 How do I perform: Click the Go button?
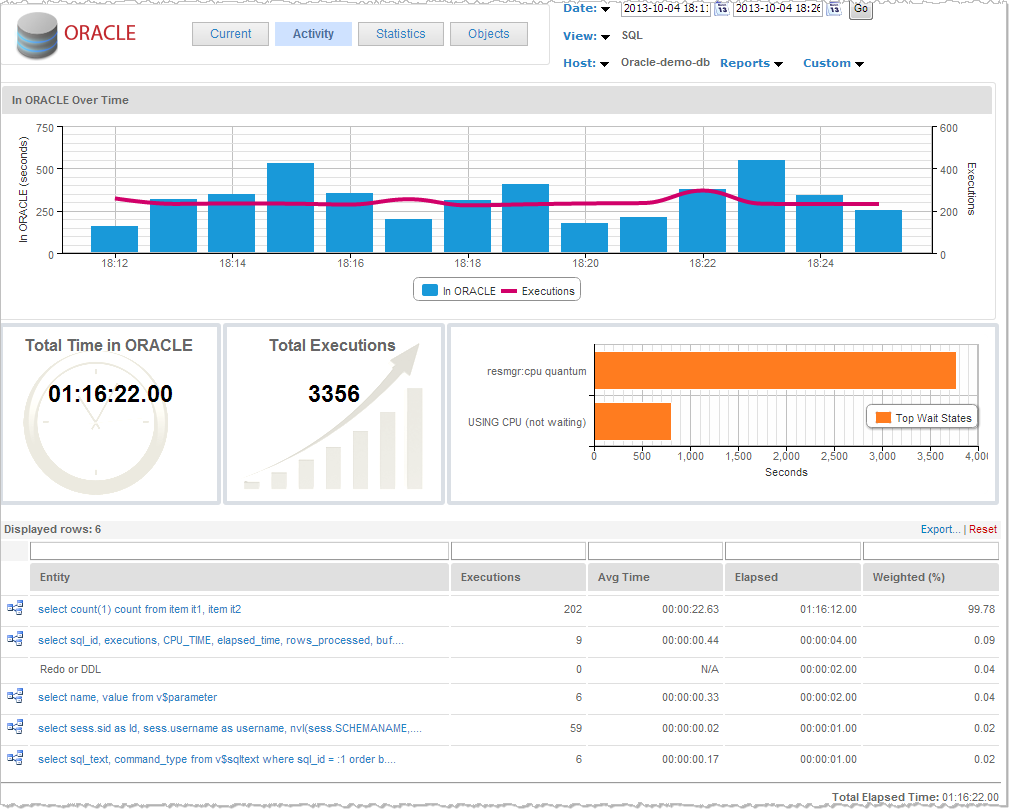pyautogui.click(x=861, y=9)
